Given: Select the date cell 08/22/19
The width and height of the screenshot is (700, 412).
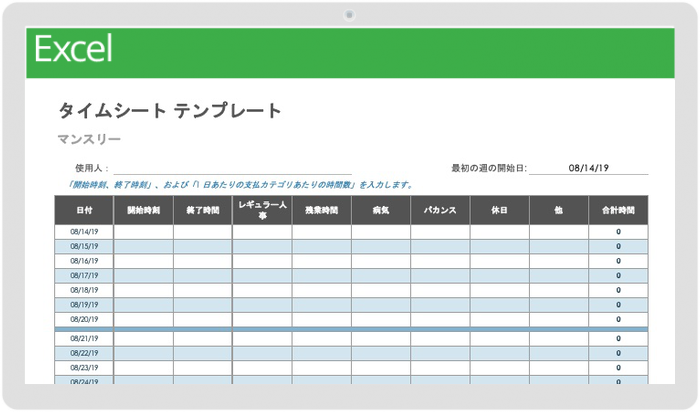Looking at the screenshot, I should pos(84,353).
